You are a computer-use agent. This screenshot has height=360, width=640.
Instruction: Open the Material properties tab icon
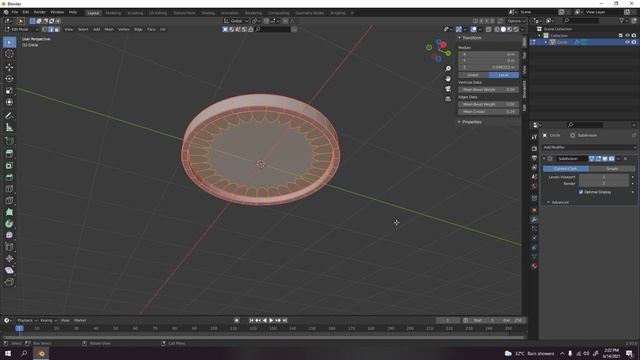pos(534,266)
